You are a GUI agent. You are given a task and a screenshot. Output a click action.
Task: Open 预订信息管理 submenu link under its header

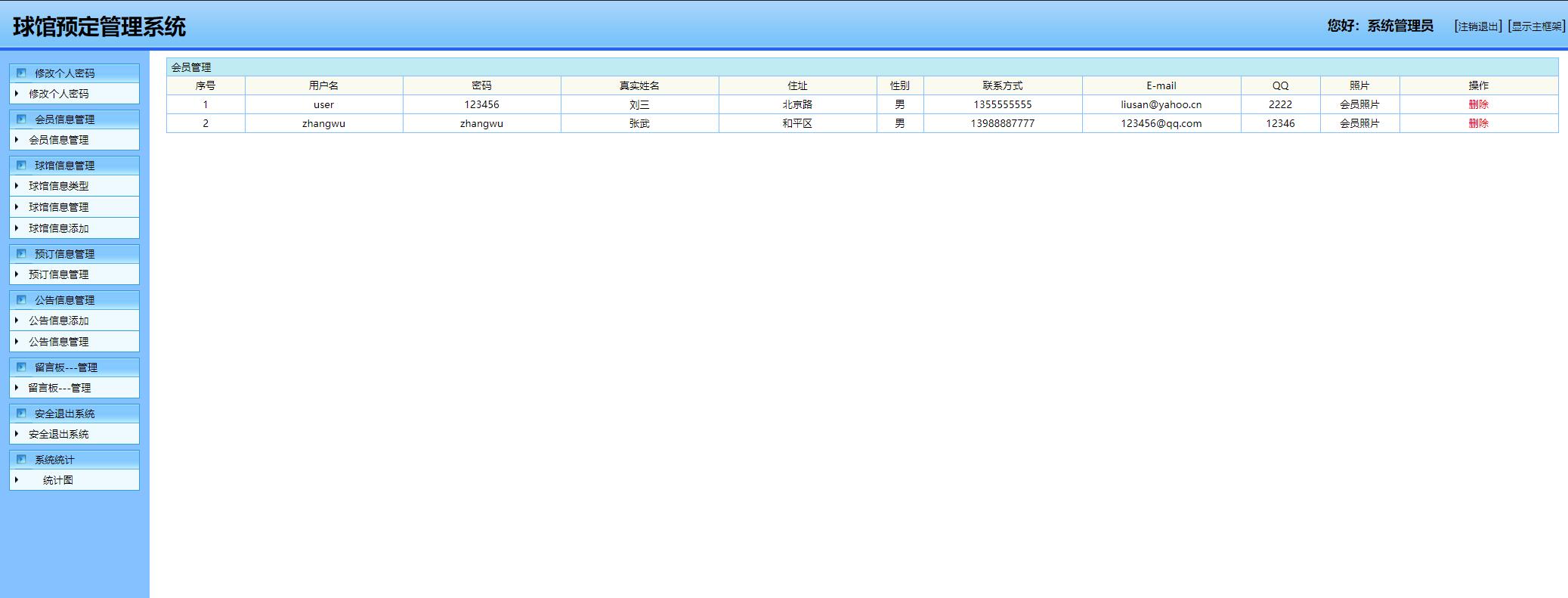tap(59, 274)
